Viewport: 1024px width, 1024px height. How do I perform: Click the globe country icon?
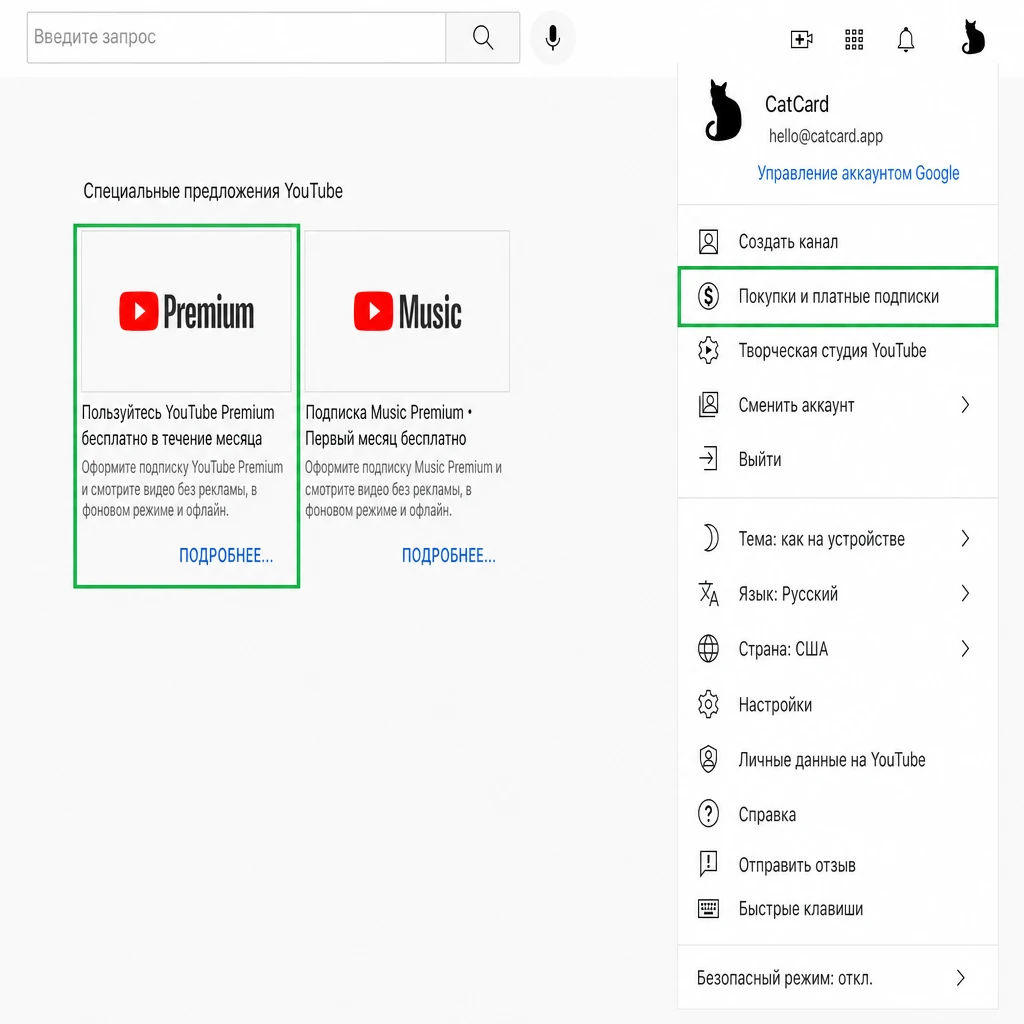coord(709,648)
